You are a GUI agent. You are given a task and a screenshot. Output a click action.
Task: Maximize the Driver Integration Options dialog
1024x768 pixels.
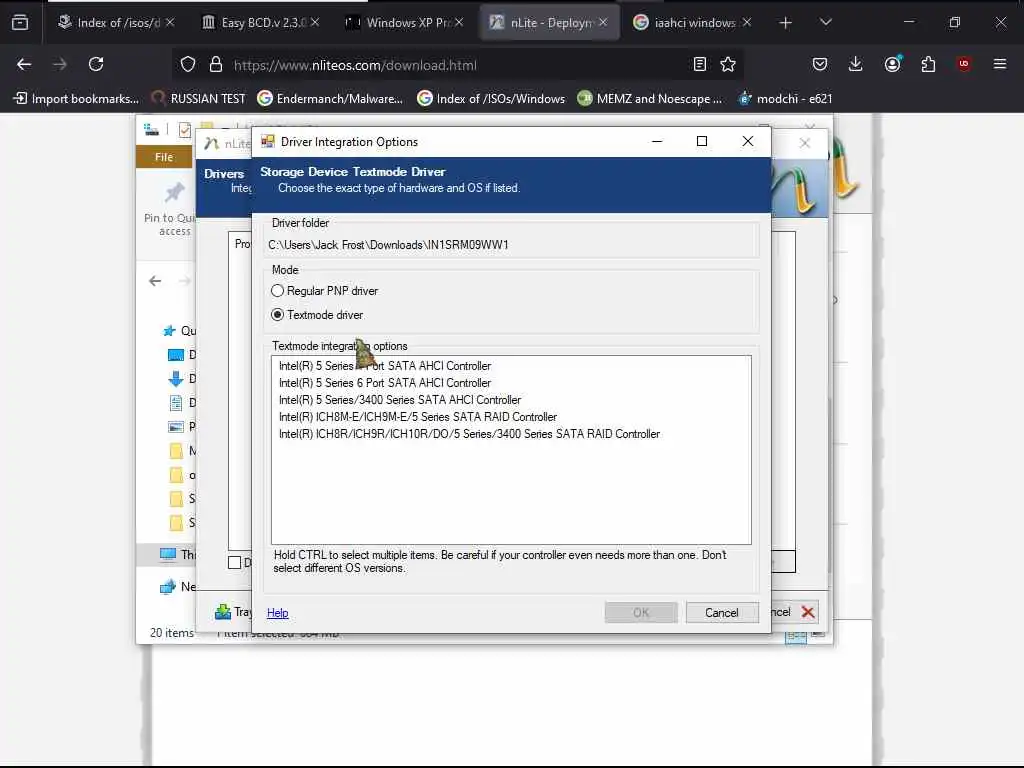pos(702,141)
